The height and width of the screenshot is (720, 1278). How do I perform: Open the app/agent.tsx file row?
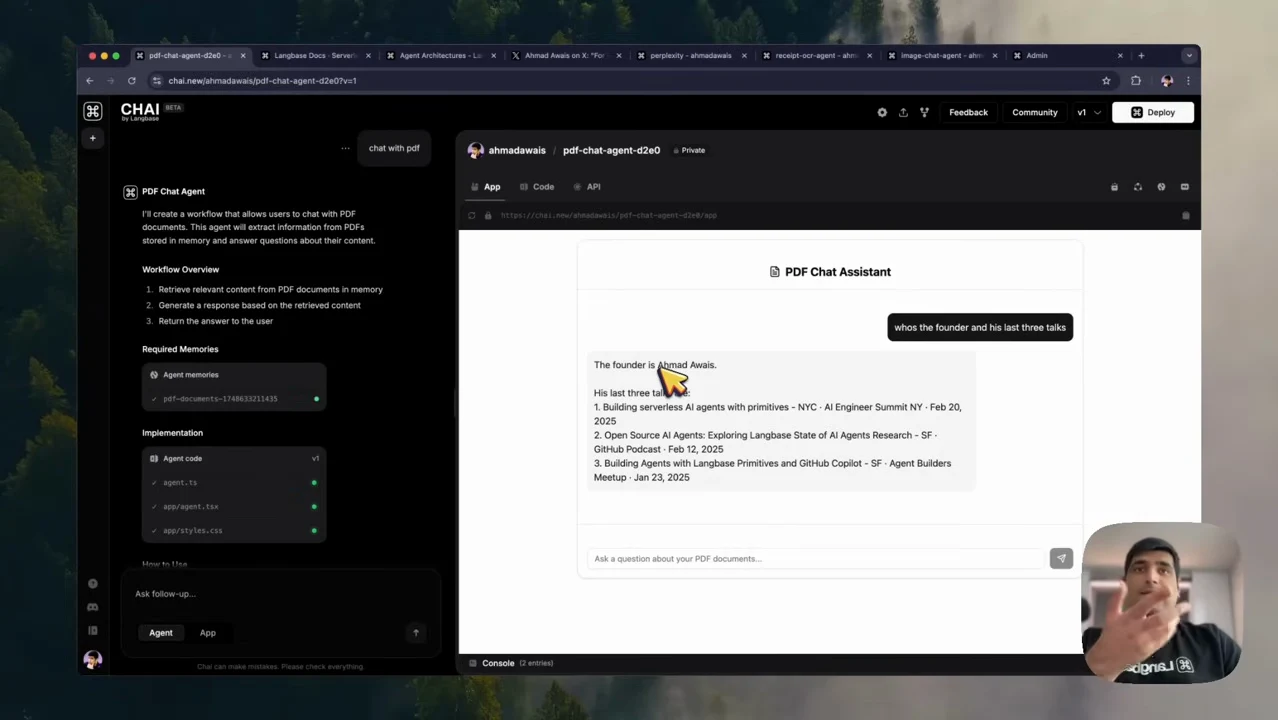click(x=233, y=507)
